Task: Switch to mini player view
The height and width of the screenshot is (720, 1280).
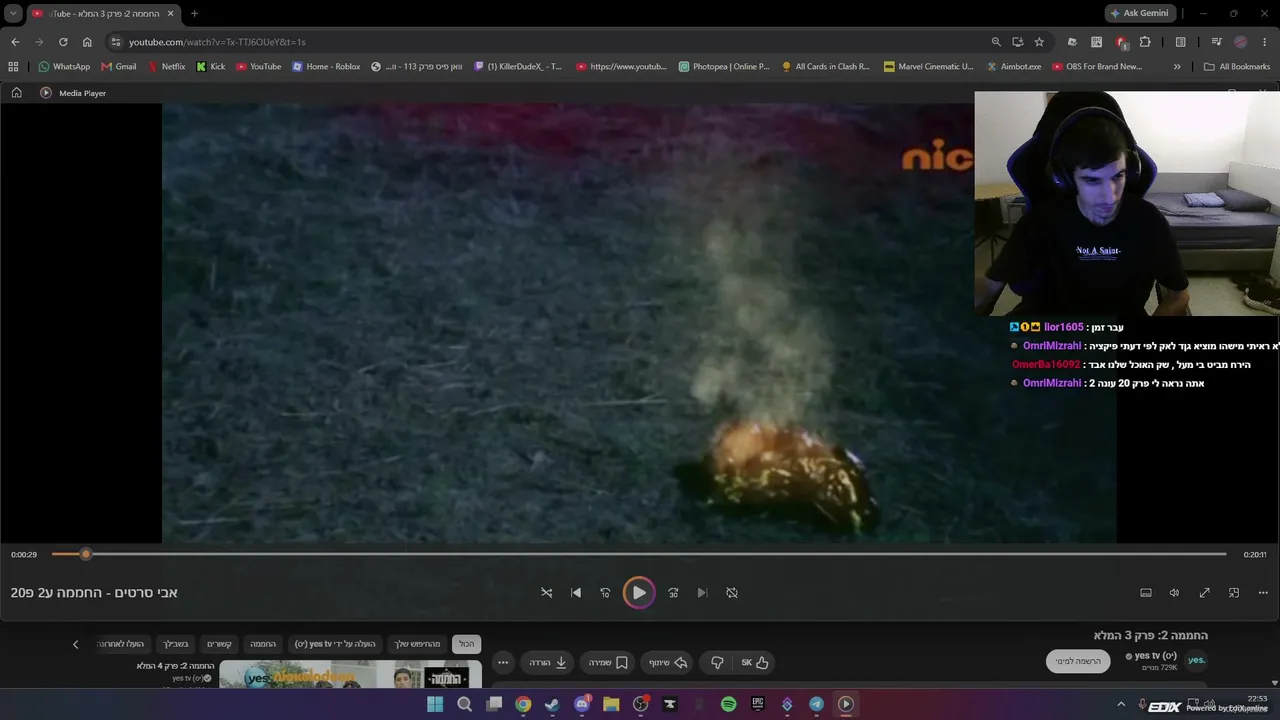Action: pos(1234,593)
